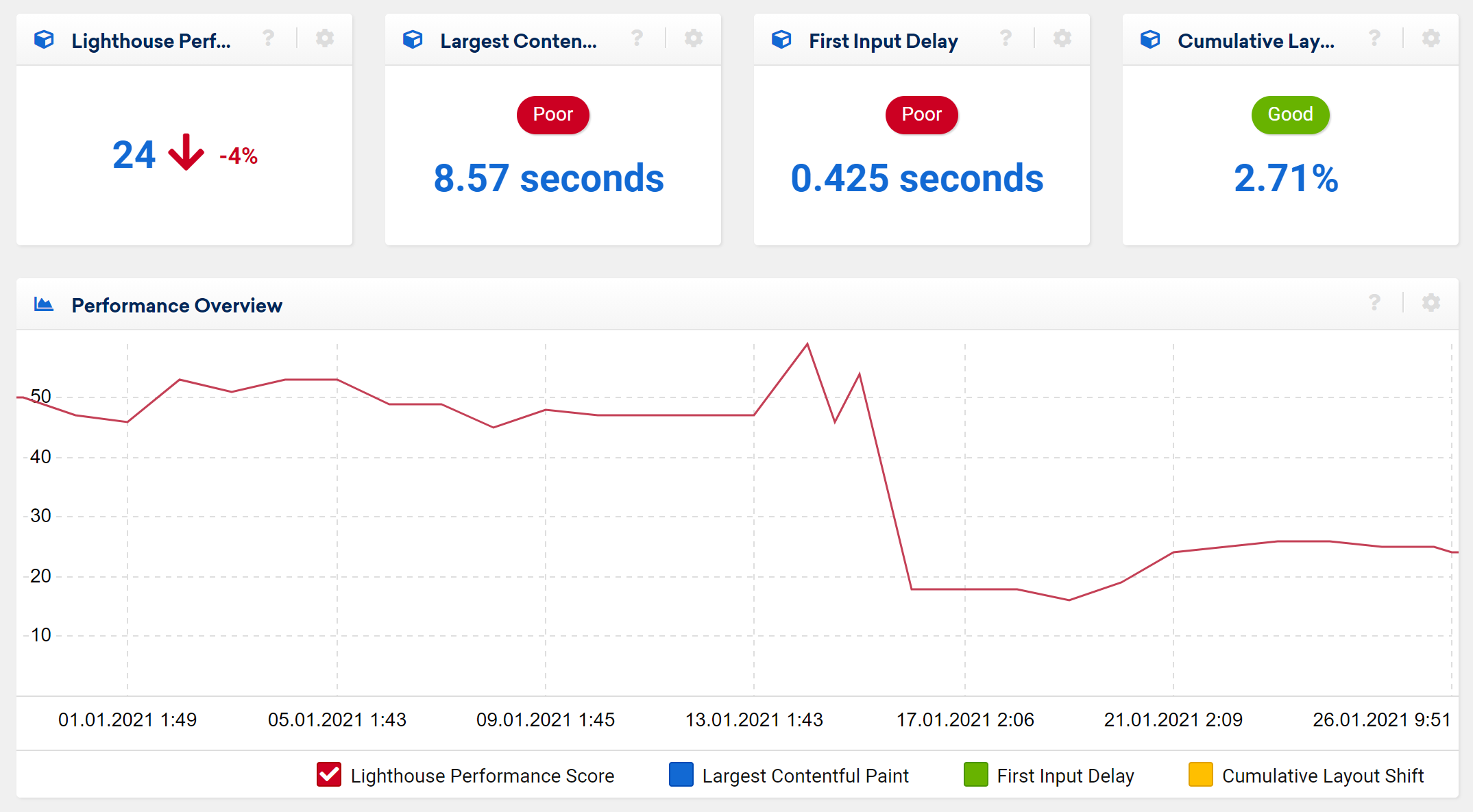Click the 13.01.2021 1:43 axis date
Screen dimensions: 1473x812
754,719
